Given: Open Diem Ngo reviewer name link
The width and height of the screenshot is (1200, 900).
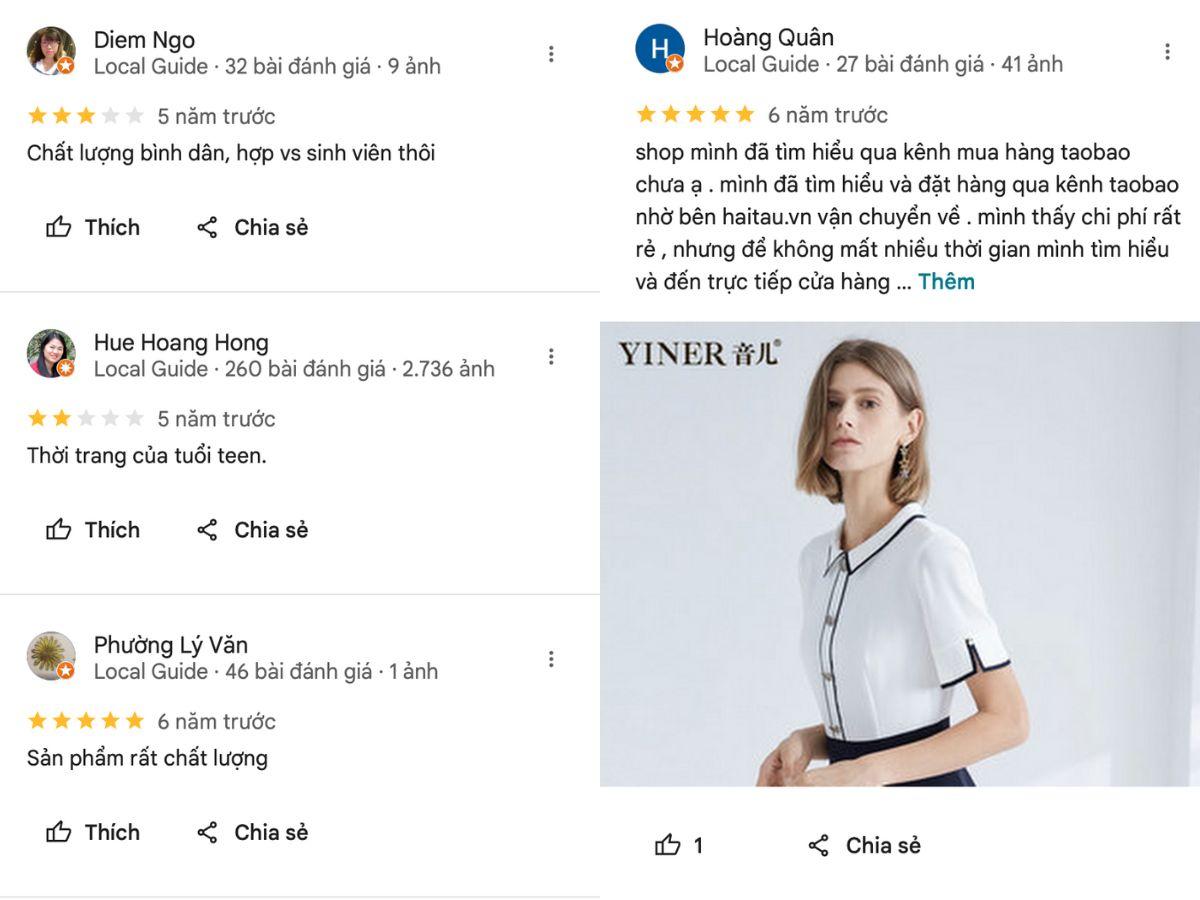Looking at the screenshot, I should [x=144, y=40].
